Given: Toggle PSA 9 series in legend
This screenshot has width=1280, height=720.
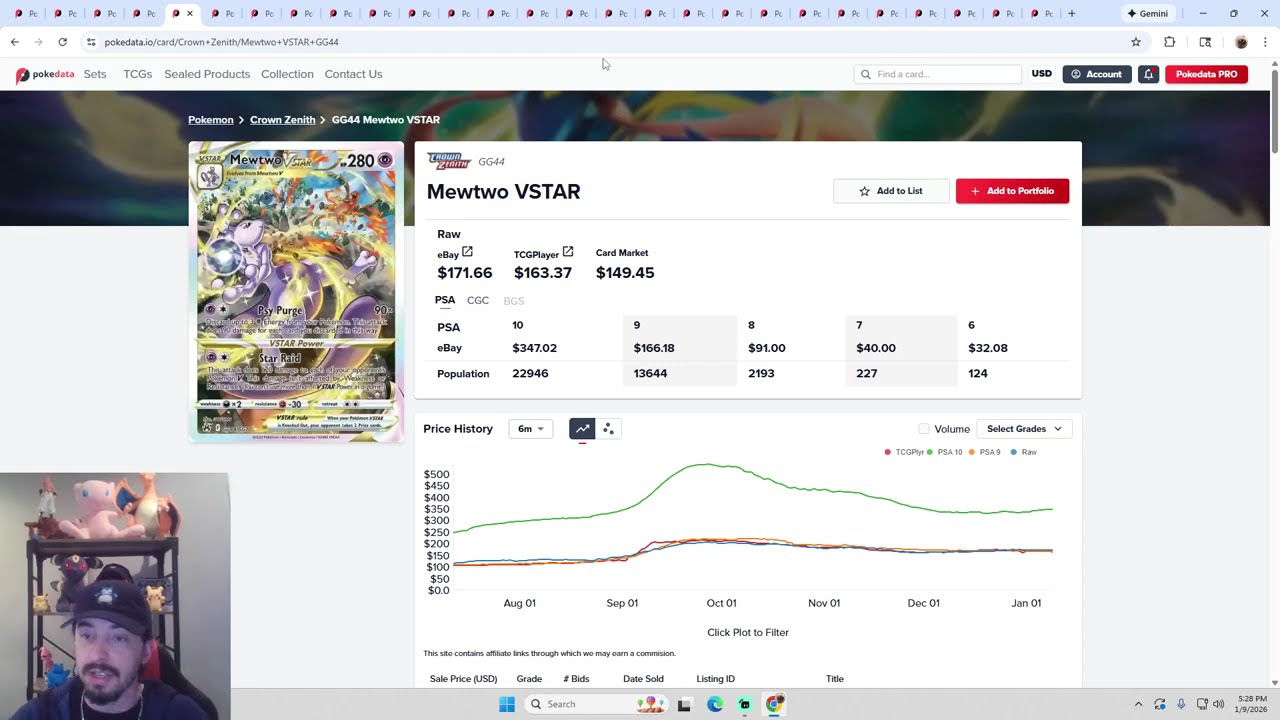Looking at the screenshot, I should pos(986,452).
